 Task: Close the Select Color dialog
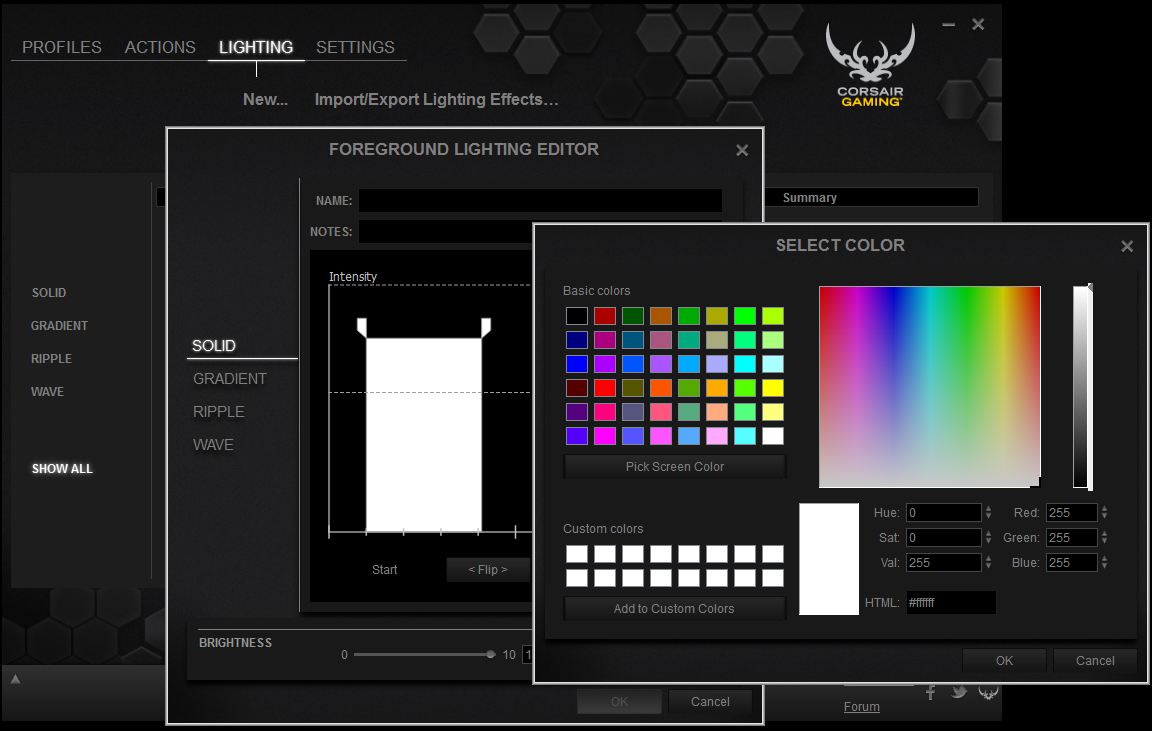[x=1127, y=246]
